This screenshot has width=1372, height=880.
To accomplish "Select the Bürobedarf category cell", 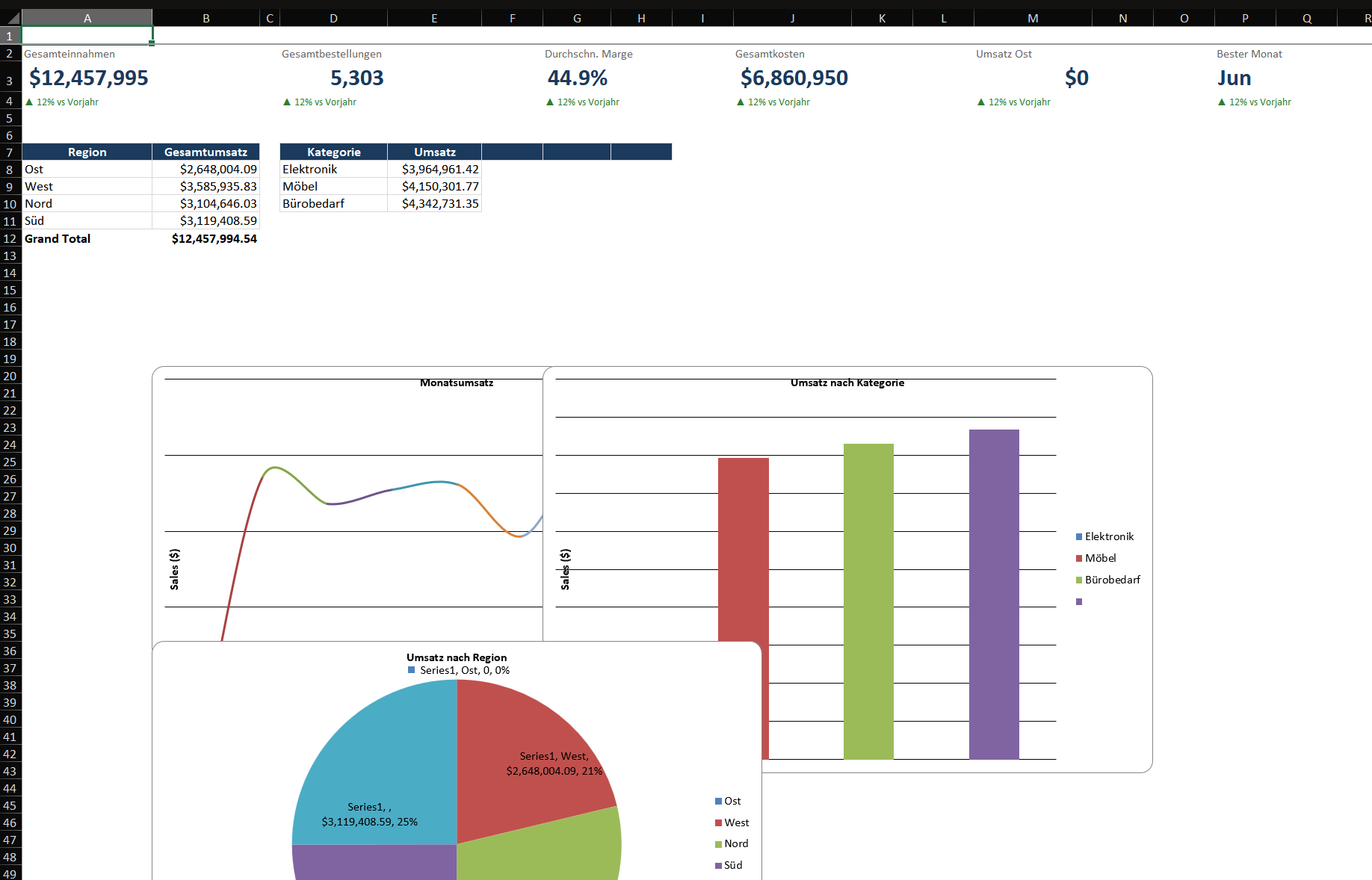I will [333, 203].
